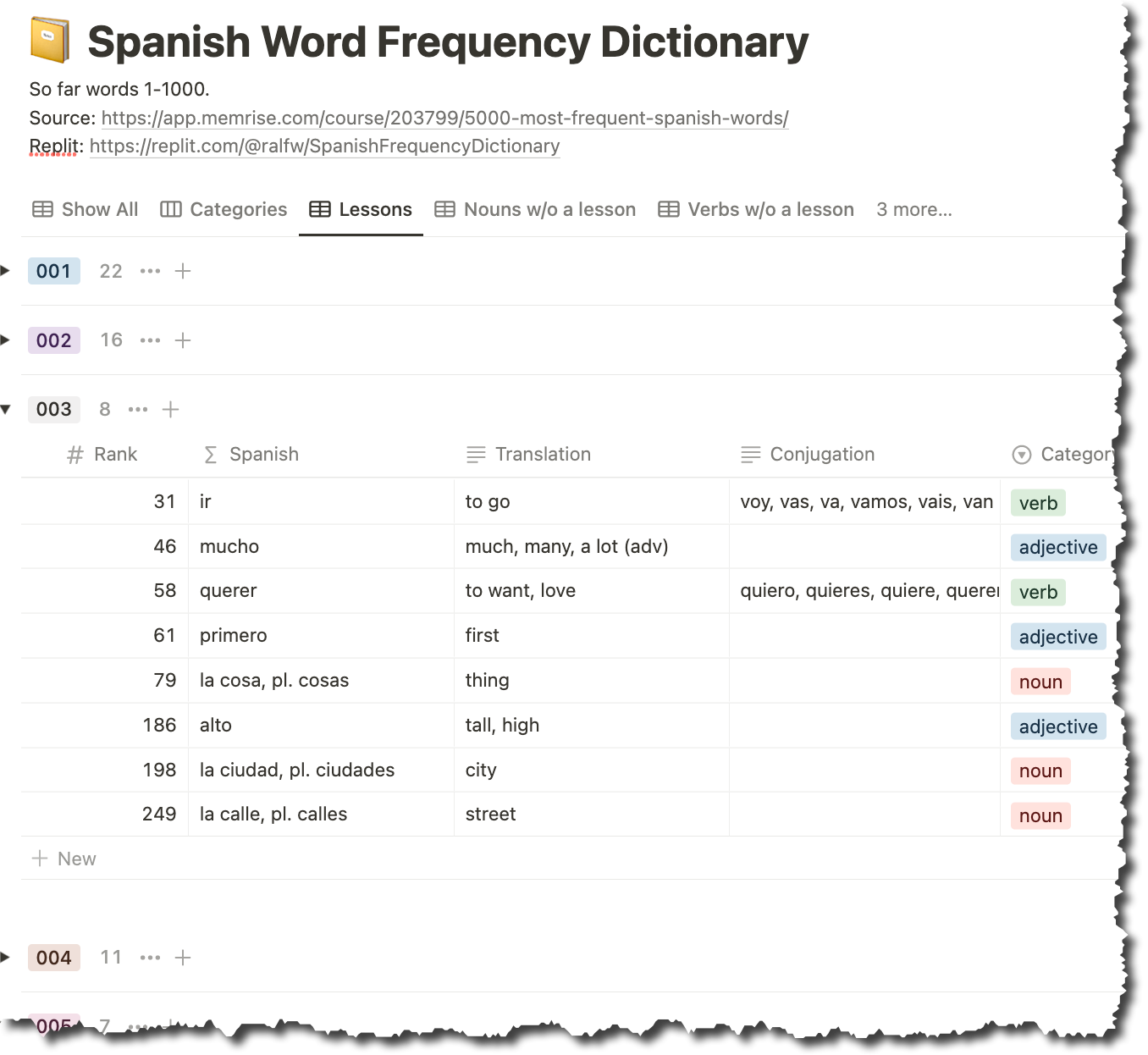Viewport: 1148px width, 1055px height.
Task: Open the '3 more...' views list
Action: [914, 209]
